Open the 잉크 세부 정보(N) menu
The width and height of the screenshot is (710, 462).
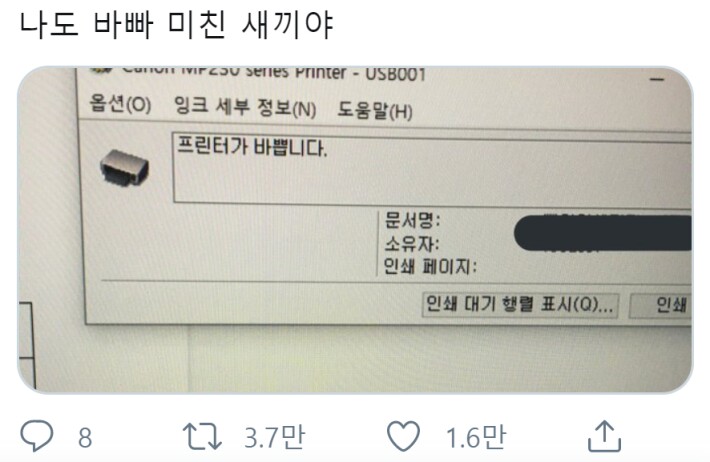coord(245,107)
